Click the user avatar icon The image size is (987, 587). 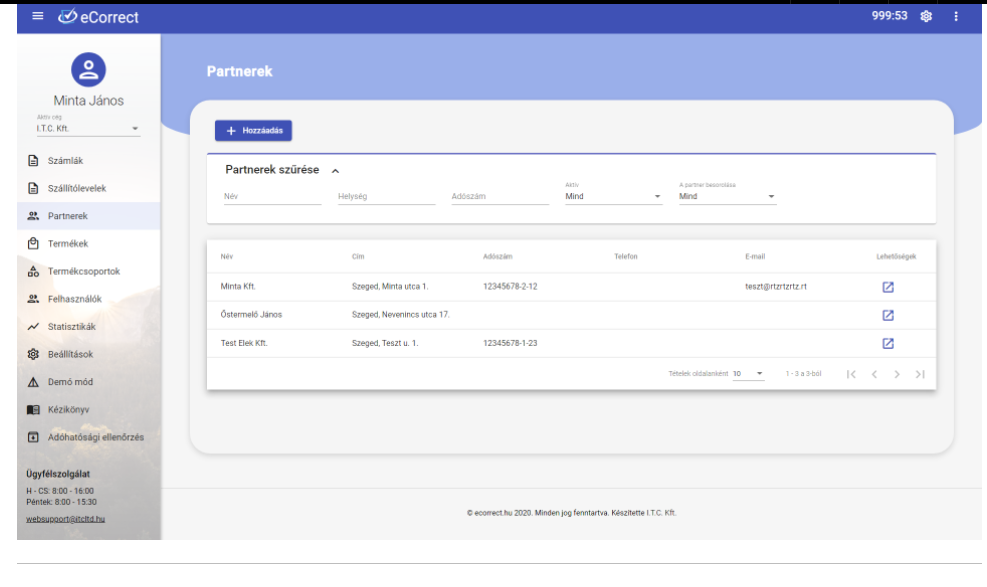coord(88,69)
